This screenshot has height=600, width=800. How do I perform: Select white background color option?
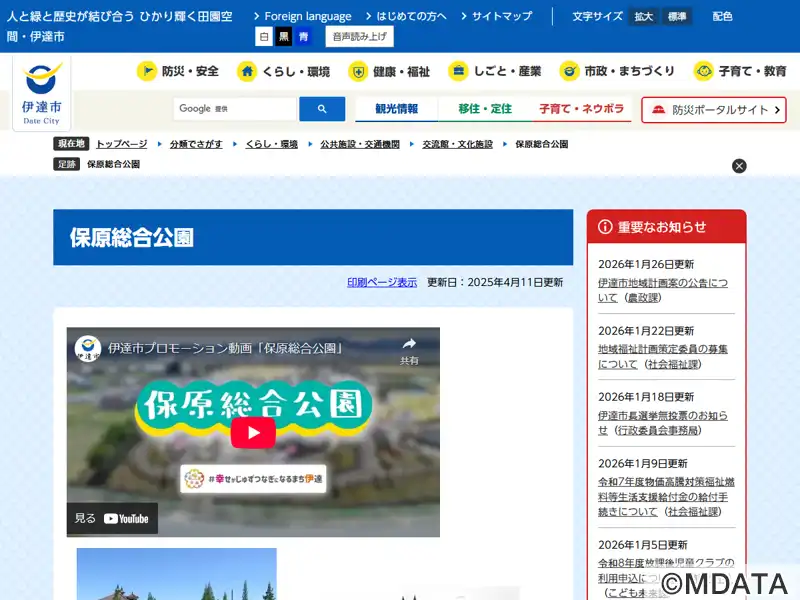264,37
